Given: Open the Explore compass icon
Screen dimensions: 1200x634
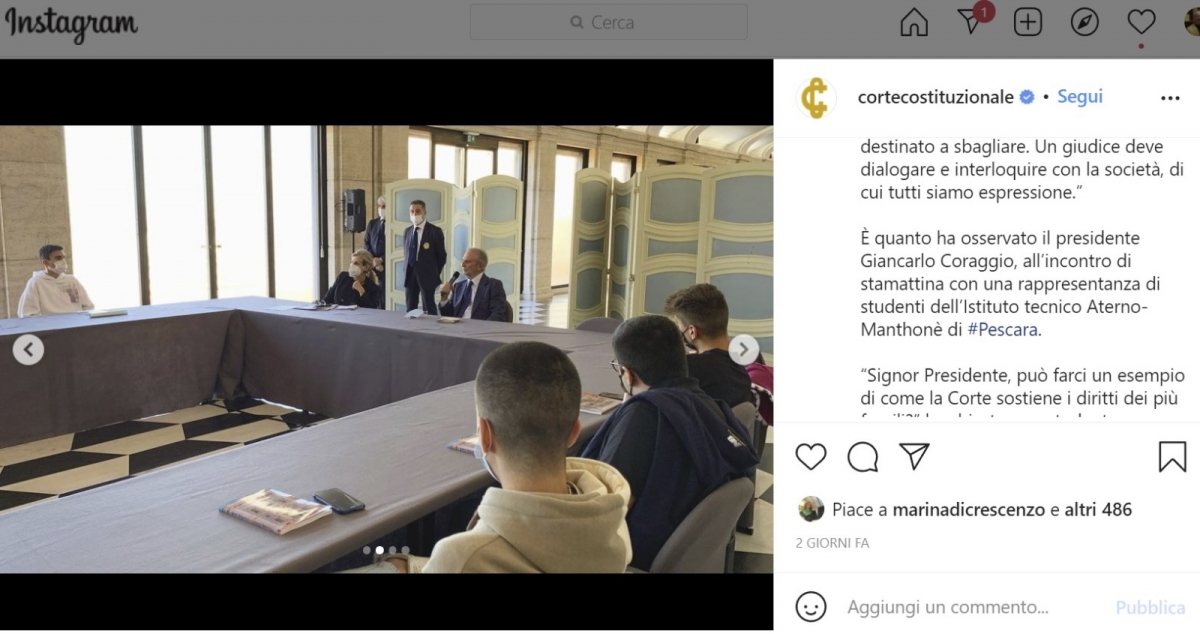Looking at the screenshot, I should [x=1085, y=22].
